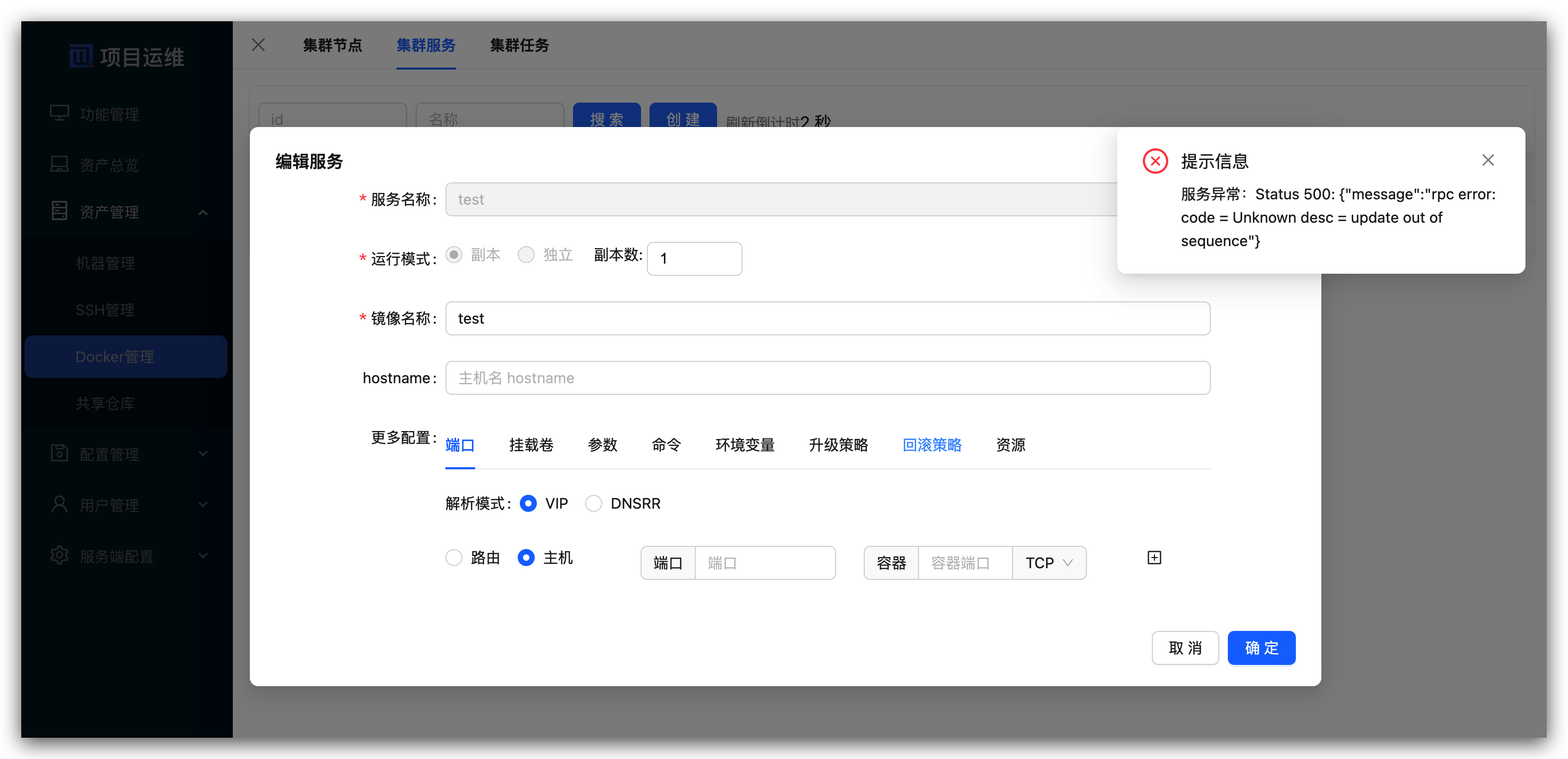The width and height of the screenshot is (1568, 759).
Task: Close the drawer using top-left X icon
Action: coord(258,45)
